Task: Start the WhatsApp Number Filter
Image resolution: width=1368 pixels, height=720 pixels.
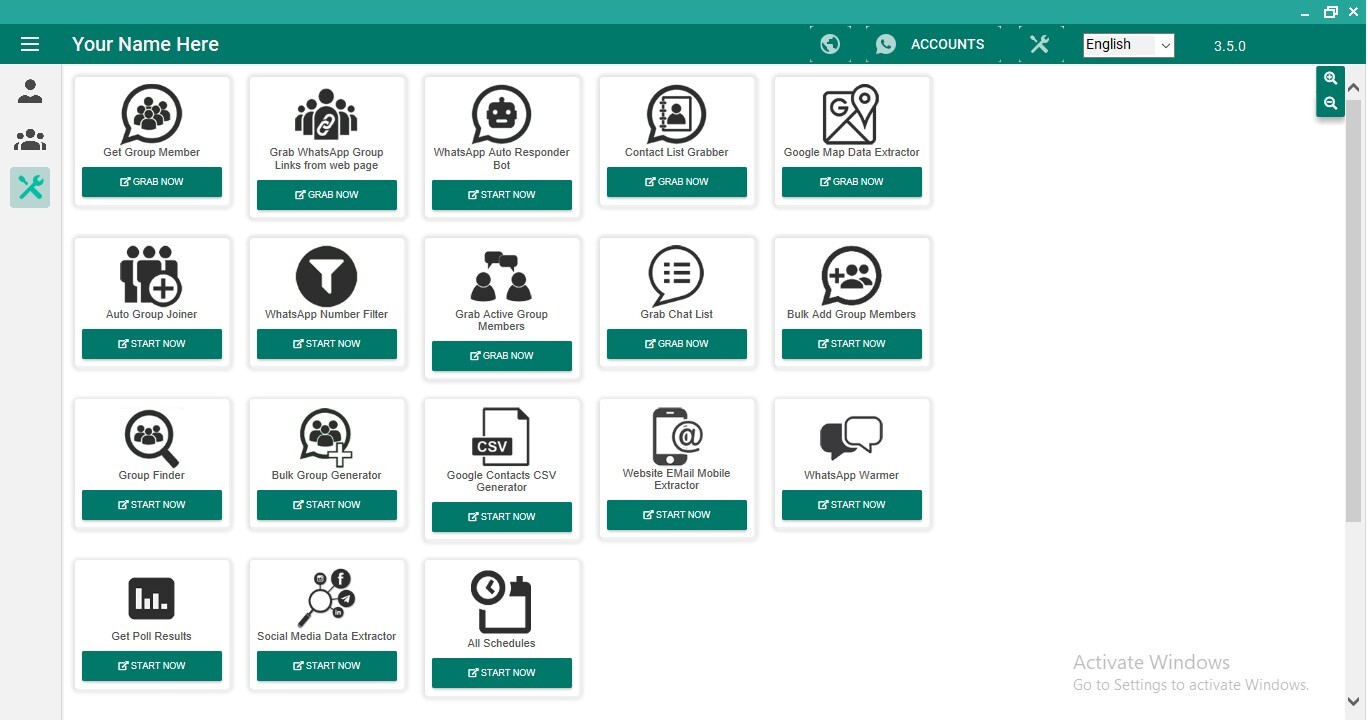Action: [327, 344]
